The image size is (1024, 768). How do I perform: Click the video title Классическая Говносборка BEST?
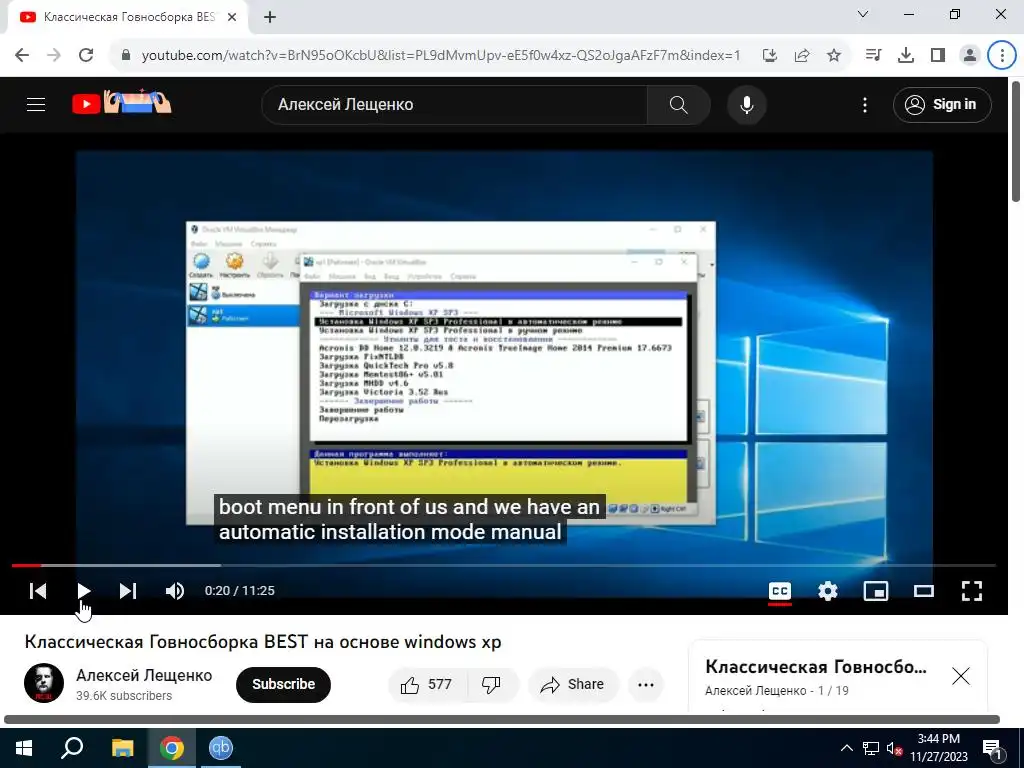pos(263,642)
